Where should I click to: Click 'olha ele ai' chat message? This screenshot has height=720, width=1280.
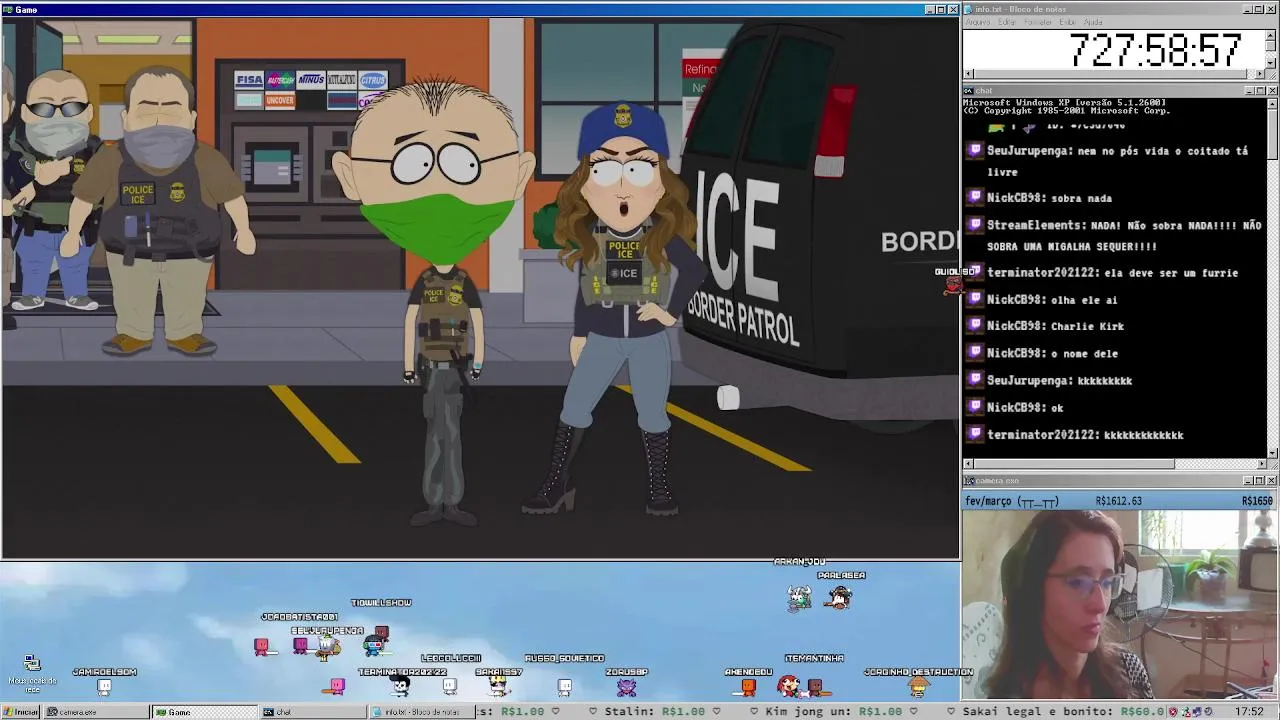point(1084,299)
